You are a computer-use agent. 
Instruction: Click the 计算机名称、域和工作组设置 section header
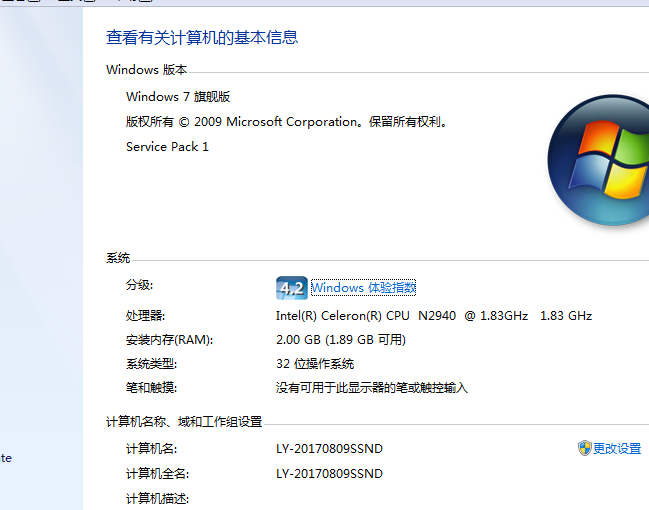[184, 421]
